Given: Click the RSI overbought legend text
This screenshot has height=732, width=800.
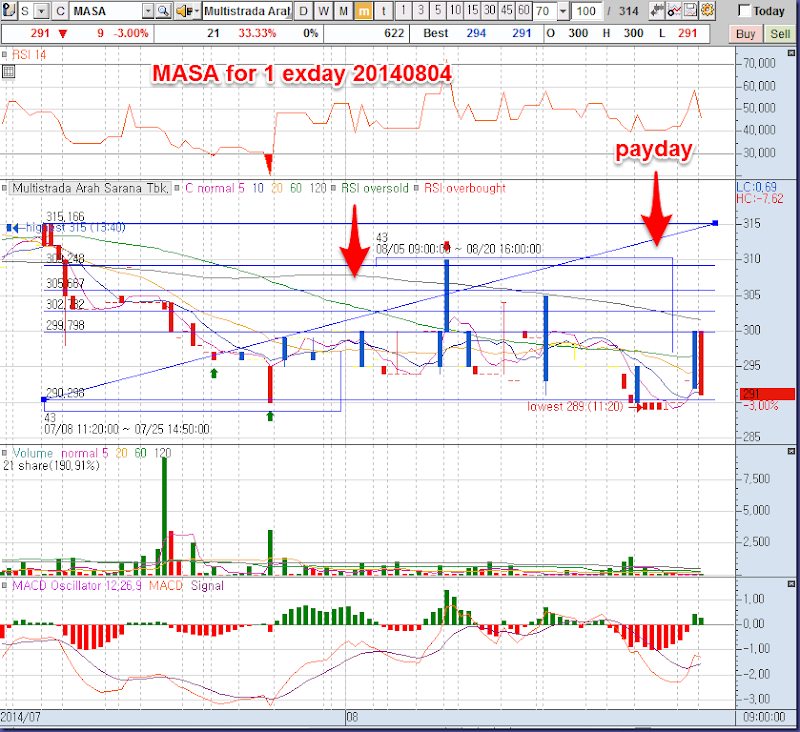Looking at the screenshot, I should (x=464, y=188).
